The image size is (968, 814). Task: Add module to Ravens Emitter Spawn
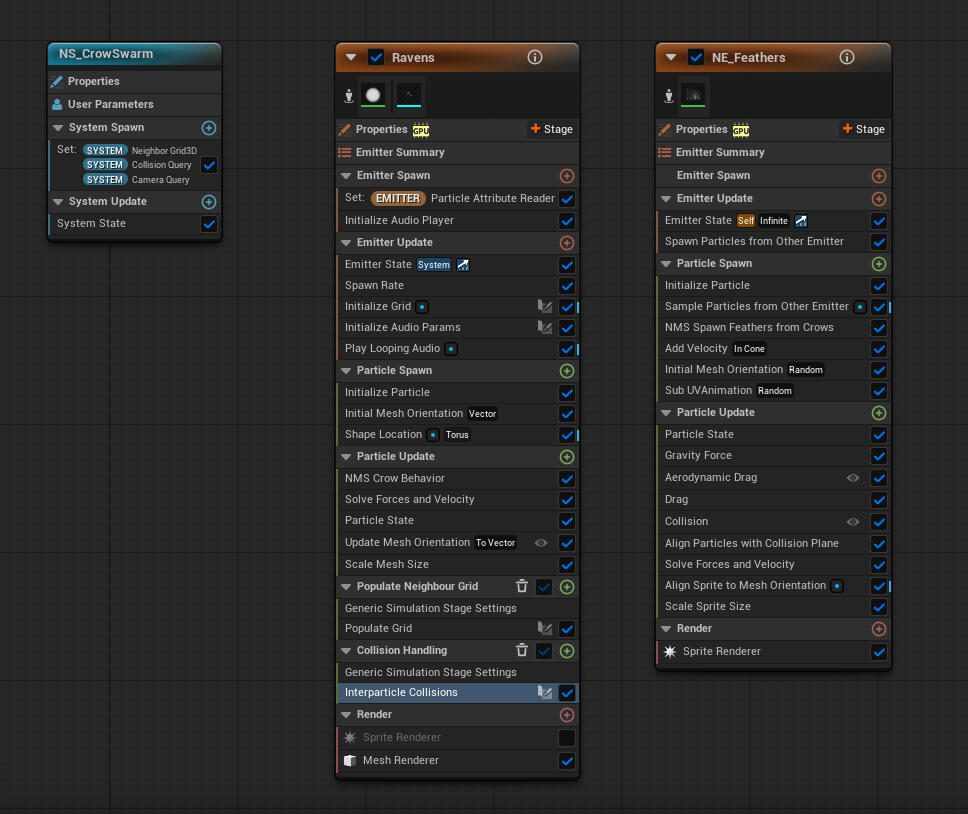click(567, 176)
